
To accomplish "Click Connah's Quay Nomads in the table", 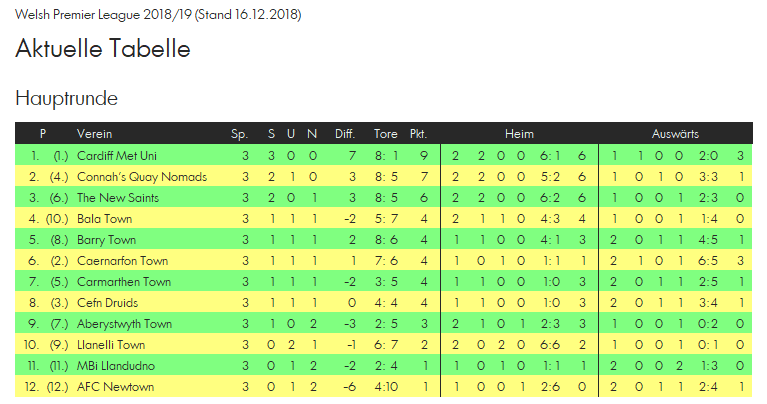I will click(141, 177).
